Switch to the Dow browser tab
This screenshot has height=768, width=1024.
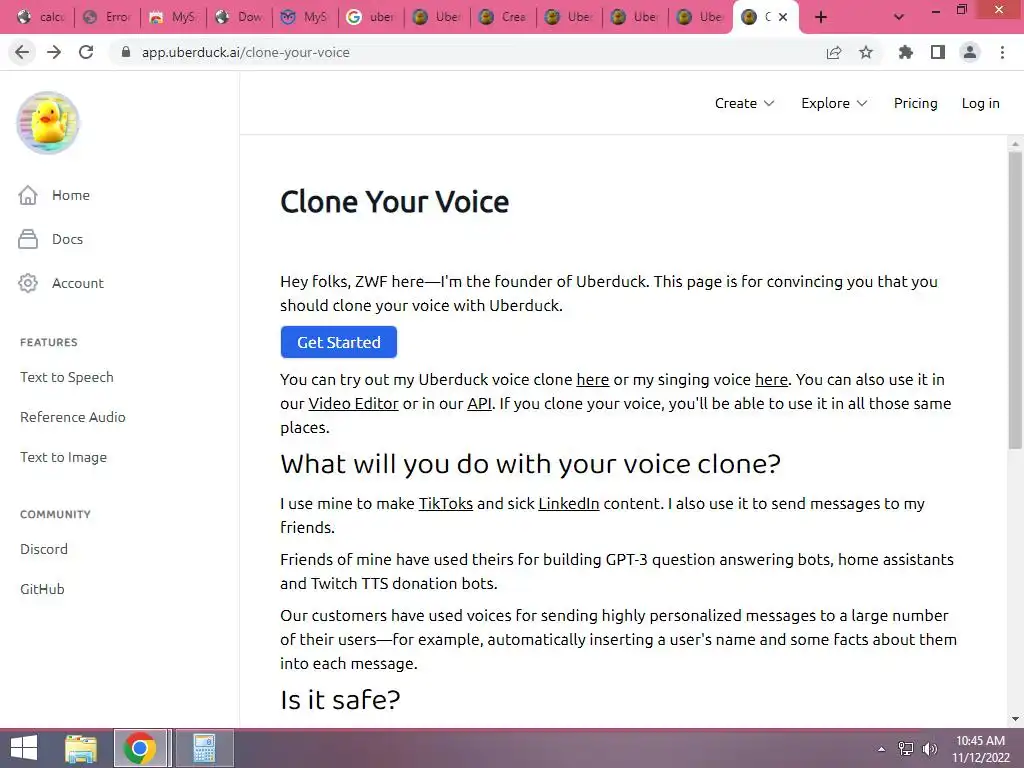coord(240,17)
